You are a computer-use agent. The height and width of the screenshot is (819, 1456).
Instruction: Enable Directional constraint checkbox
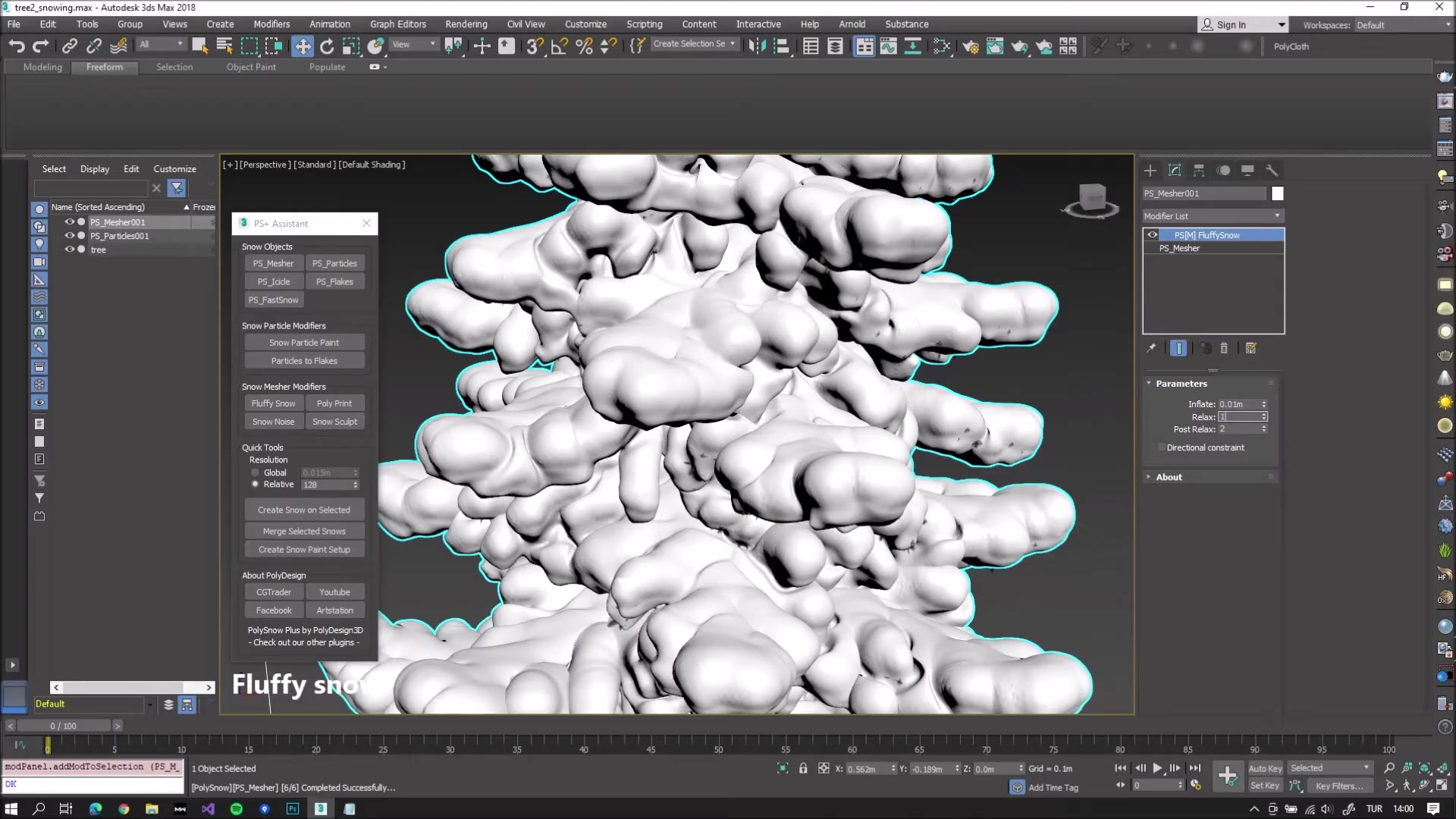(x=1162, y=447)
